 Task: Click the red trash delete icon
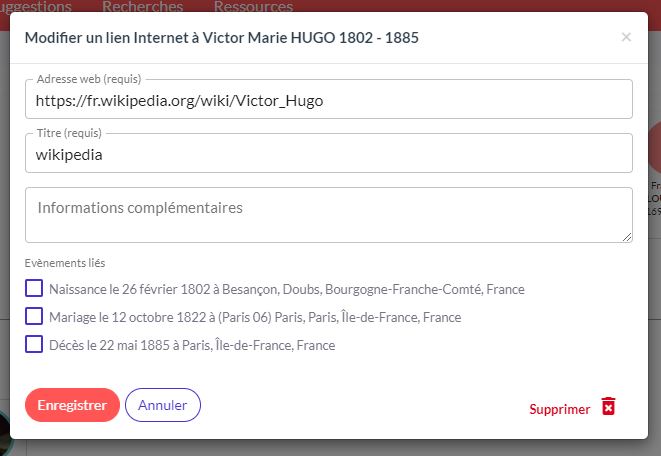608,406
